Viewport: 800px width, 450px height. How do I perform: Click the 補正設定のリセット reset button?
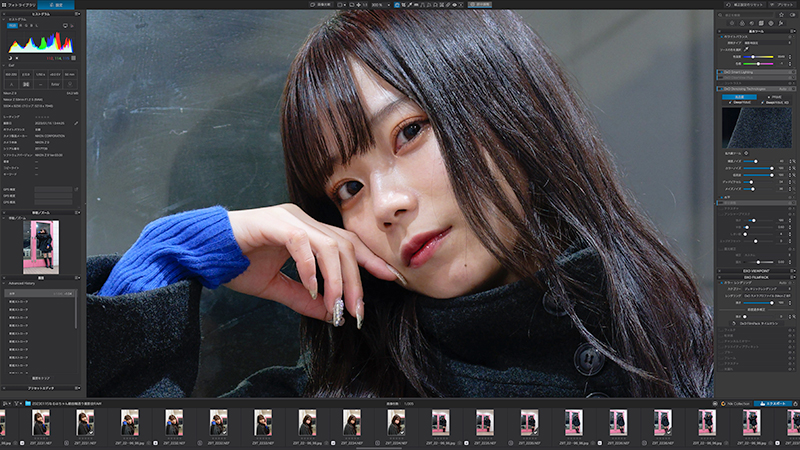tap(745, 5)
